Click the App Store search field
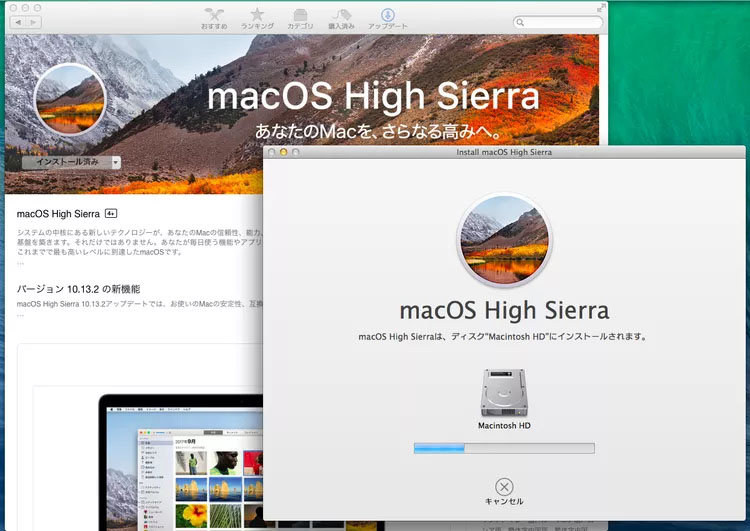 click(x=558, y=22)
